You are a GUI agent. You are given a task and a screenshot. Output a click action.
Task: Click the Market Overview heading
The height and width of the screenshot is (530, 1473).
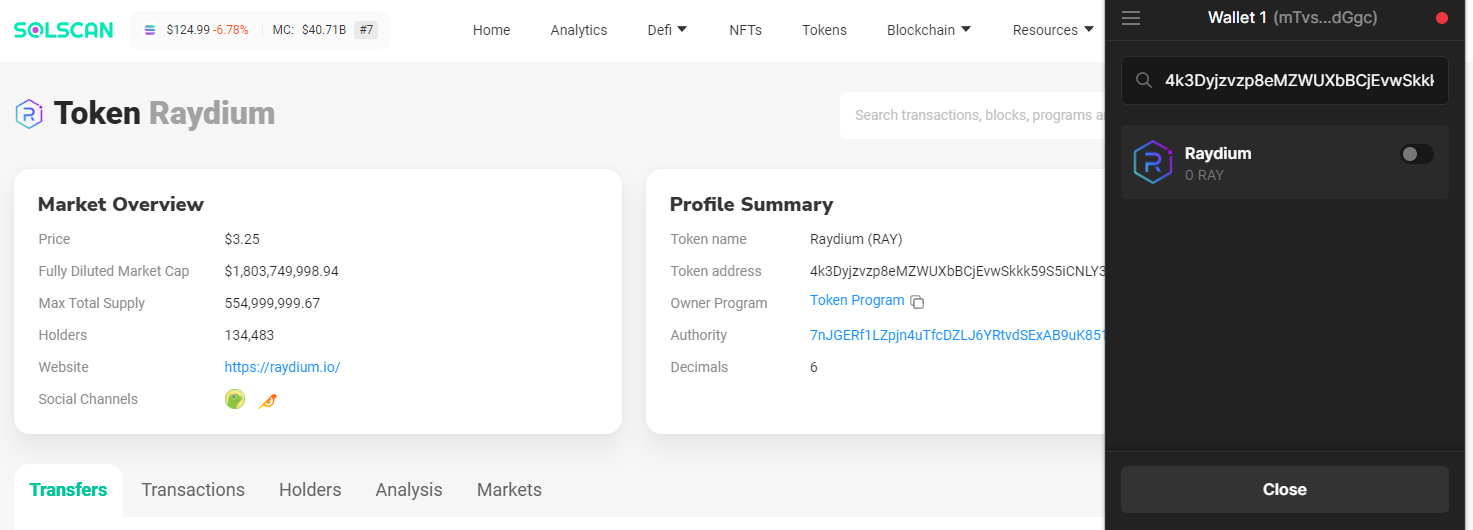click(x=121, y=204)
